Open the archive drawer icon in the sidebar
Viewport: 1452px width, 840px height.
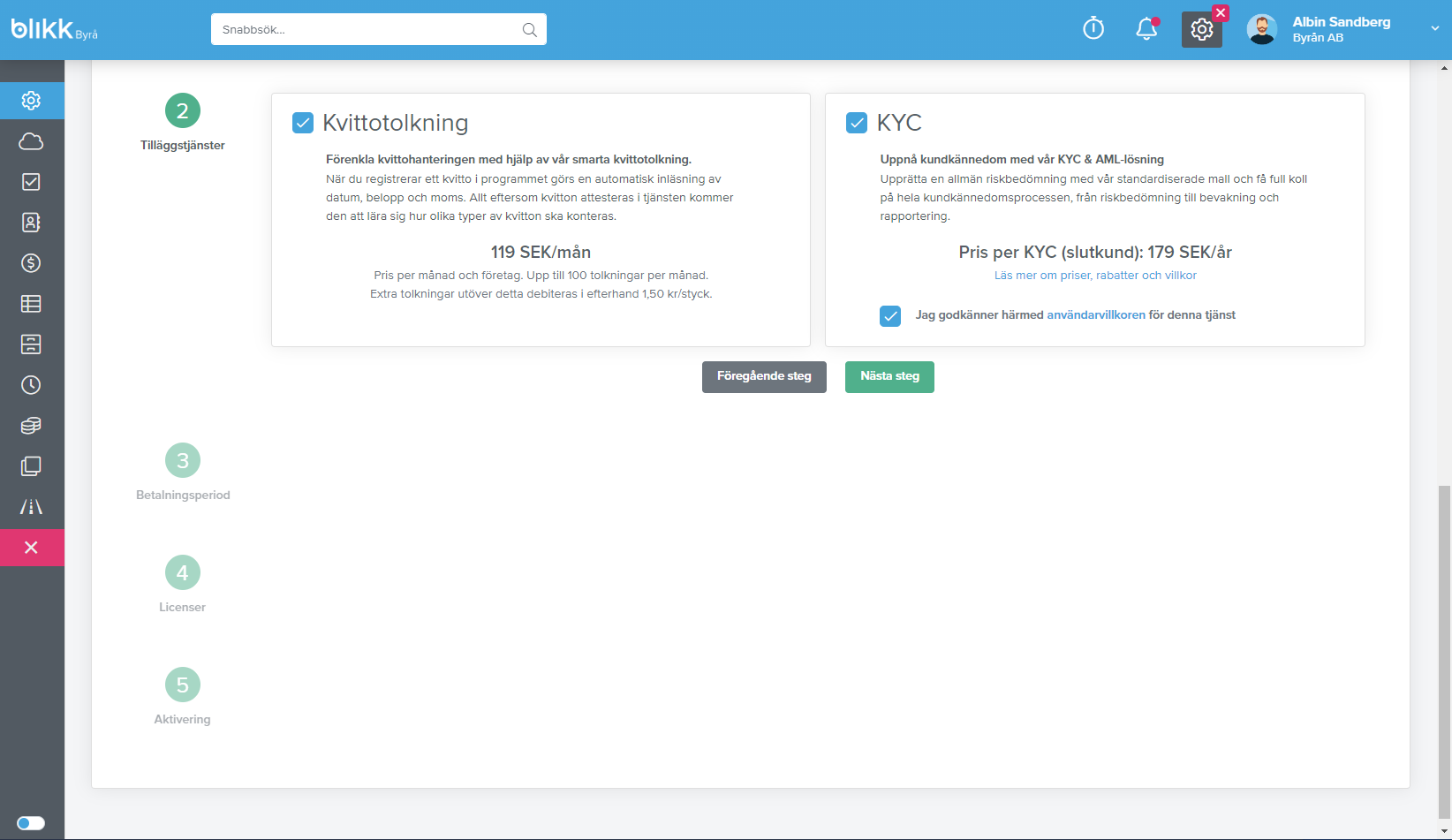(31, 344)
